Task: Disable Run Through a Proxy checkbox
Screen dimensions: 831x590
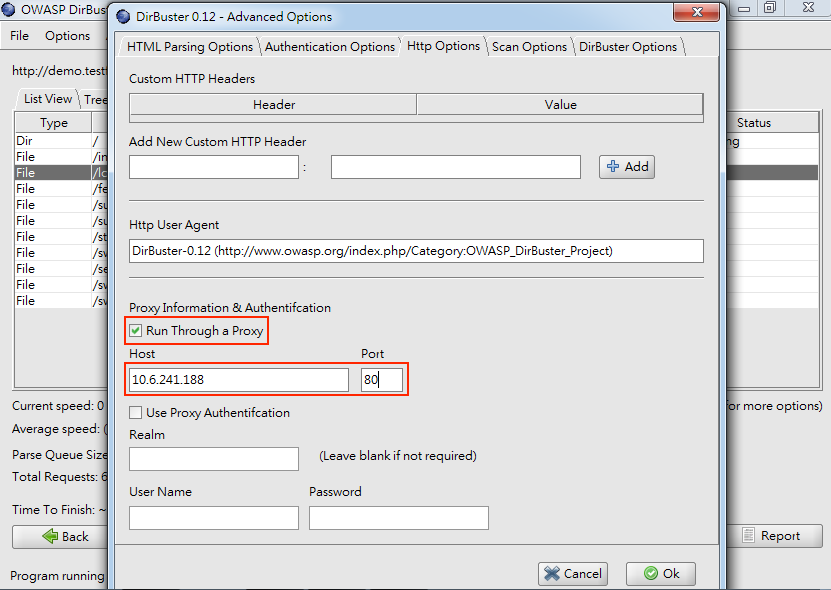Action: point(136,331)
